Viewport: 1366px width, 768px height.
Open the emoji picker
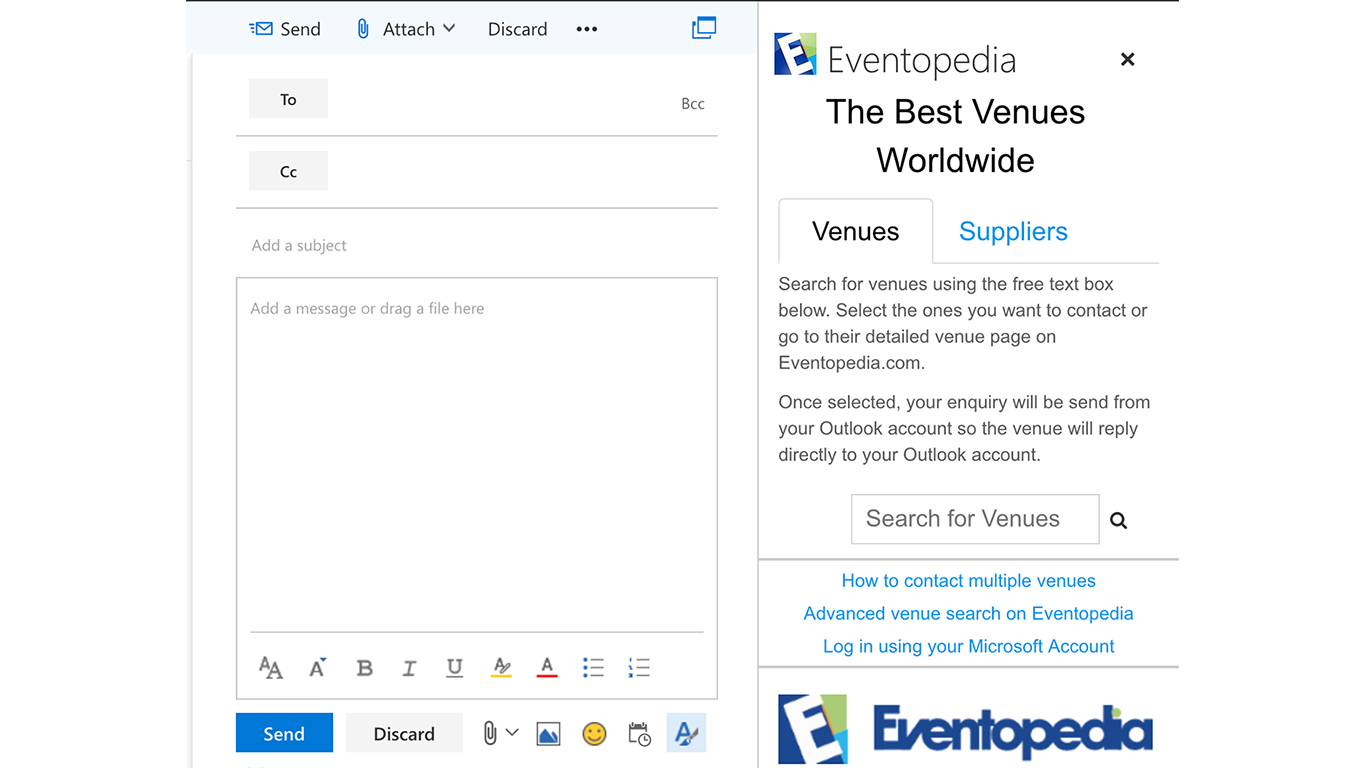(594, 734)
